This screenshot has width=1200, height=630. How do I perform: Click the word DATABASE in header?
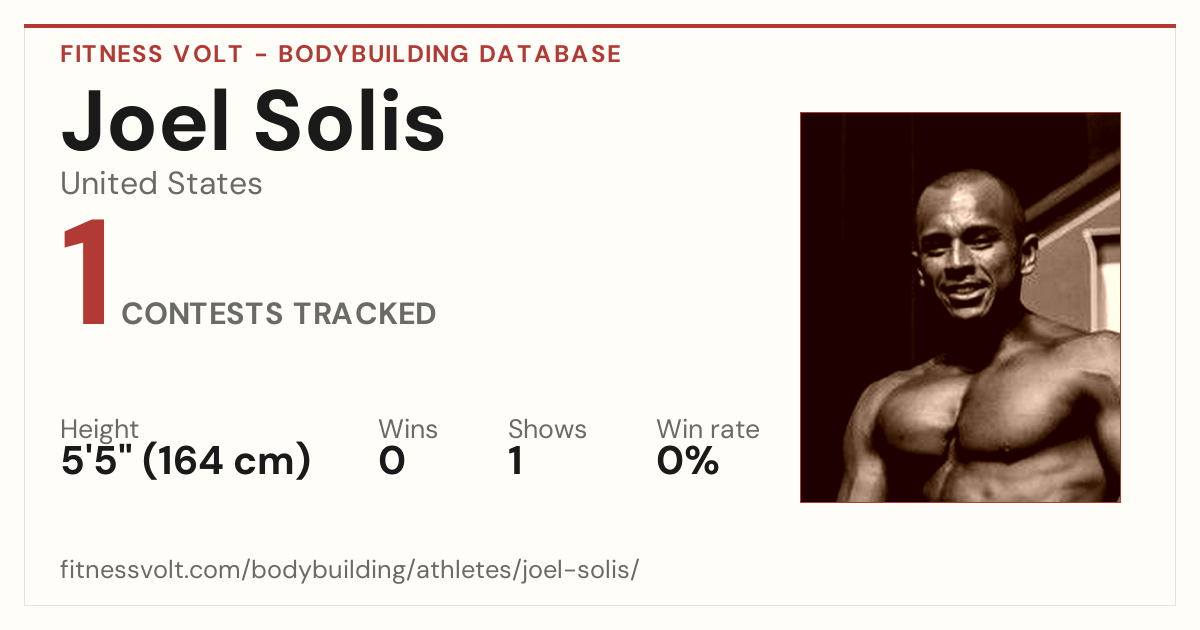pyautogui.click(x=550, y=54)
